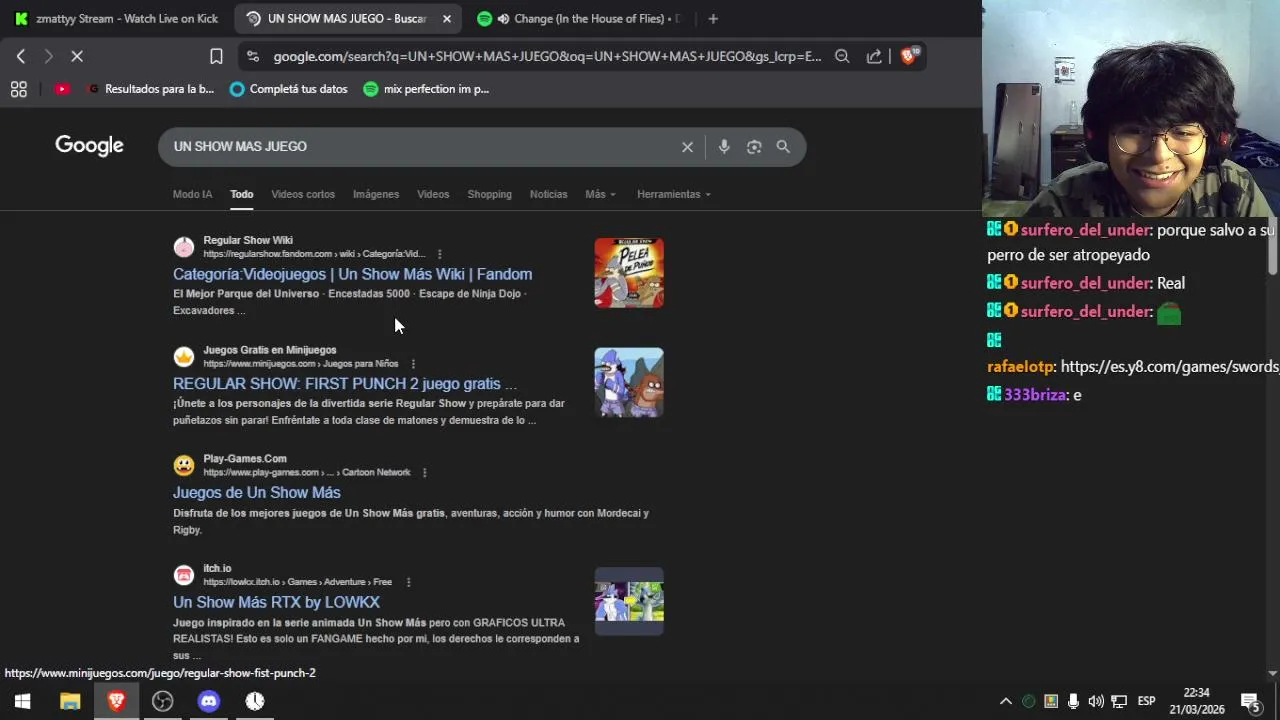Click the chat scrollbar in the stream overlay
Viewport: 1280px width, 720px height.
(1272, 248)
